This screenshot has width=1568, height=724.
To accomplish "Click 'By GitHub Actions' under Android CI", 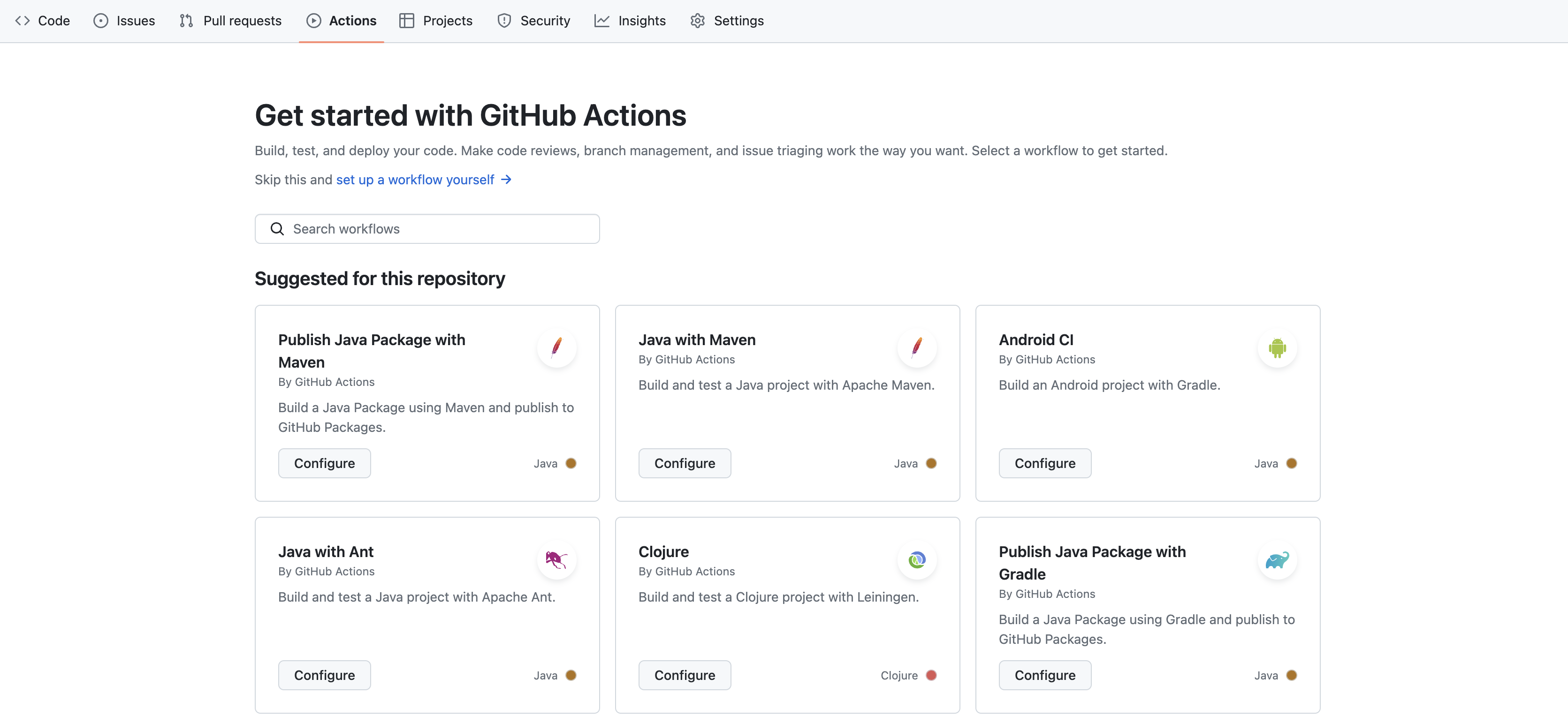I will (x=1047, y=359).
